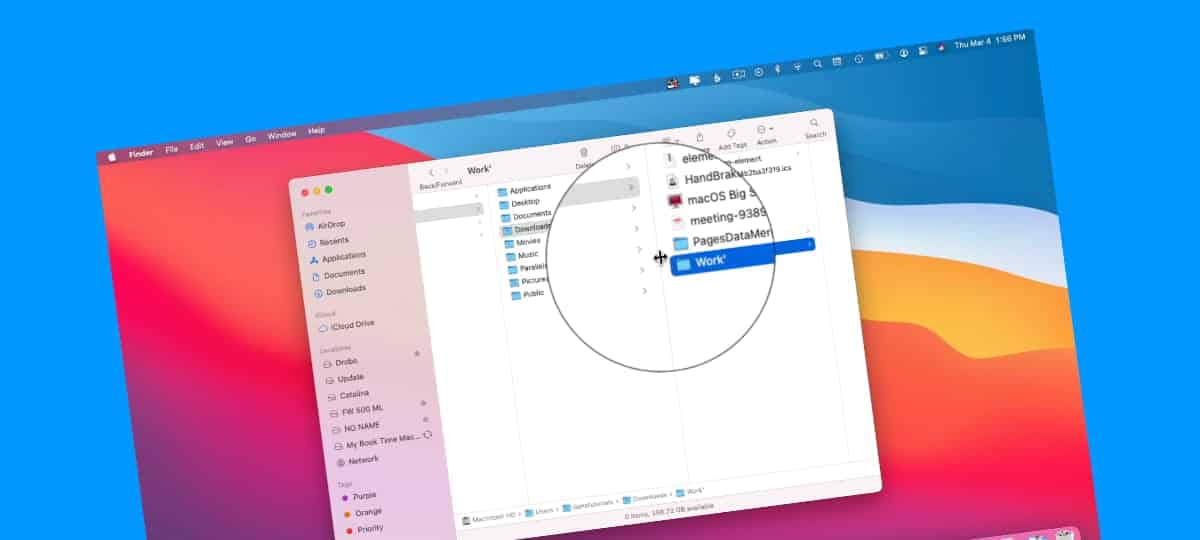Open the View menu
The width and height of the screenshot is (1200, 540).
click(x=224, y=143)
